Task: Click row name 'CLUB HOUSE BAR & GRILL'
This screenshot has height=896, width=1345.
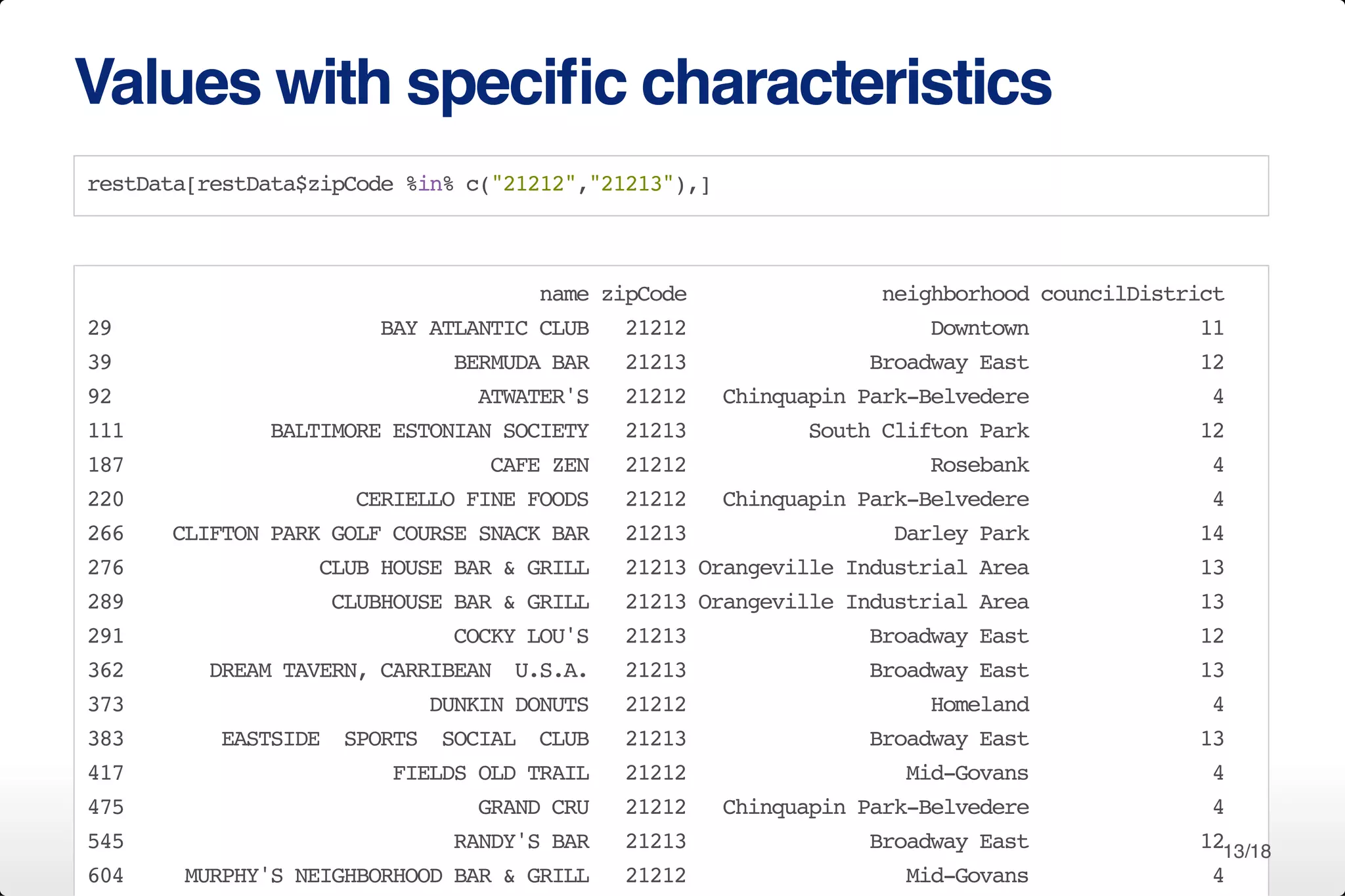Action: [454, 568]
